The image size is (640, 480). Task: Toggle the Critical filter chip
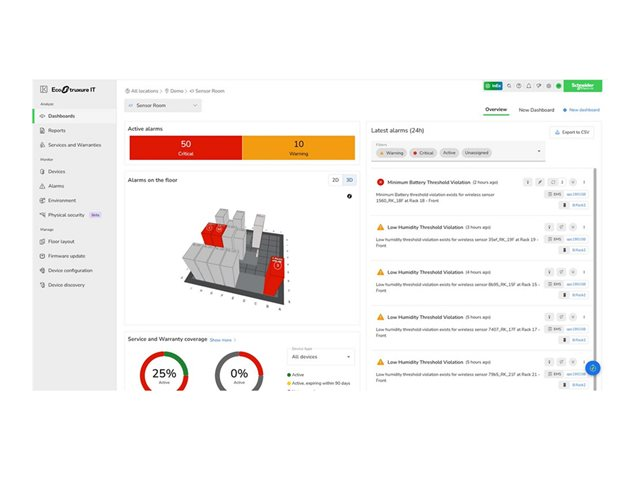click(x=424, y=153)
